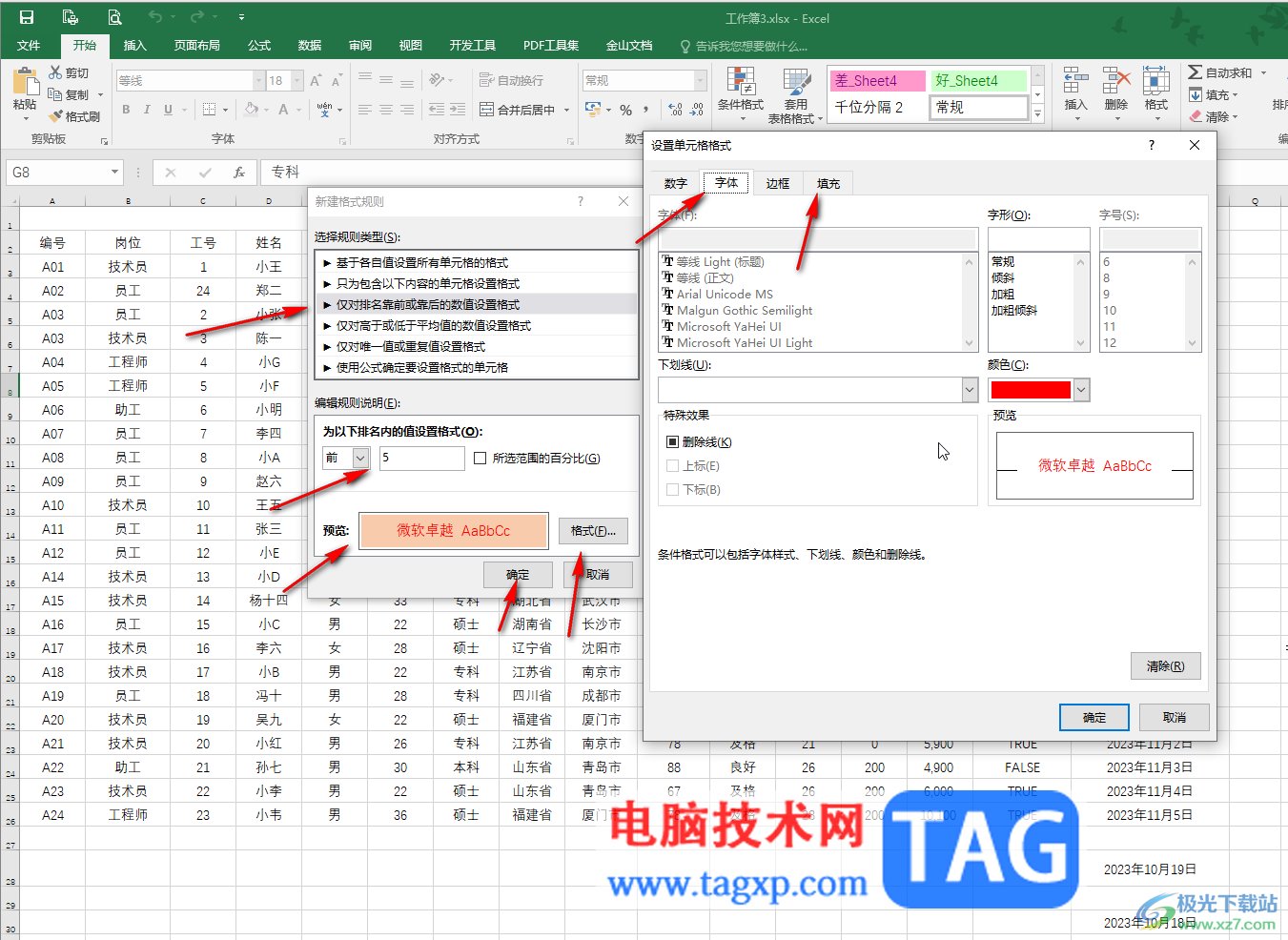Click the red font color swatch
Screen dimensions: 1288x940
1032,390
